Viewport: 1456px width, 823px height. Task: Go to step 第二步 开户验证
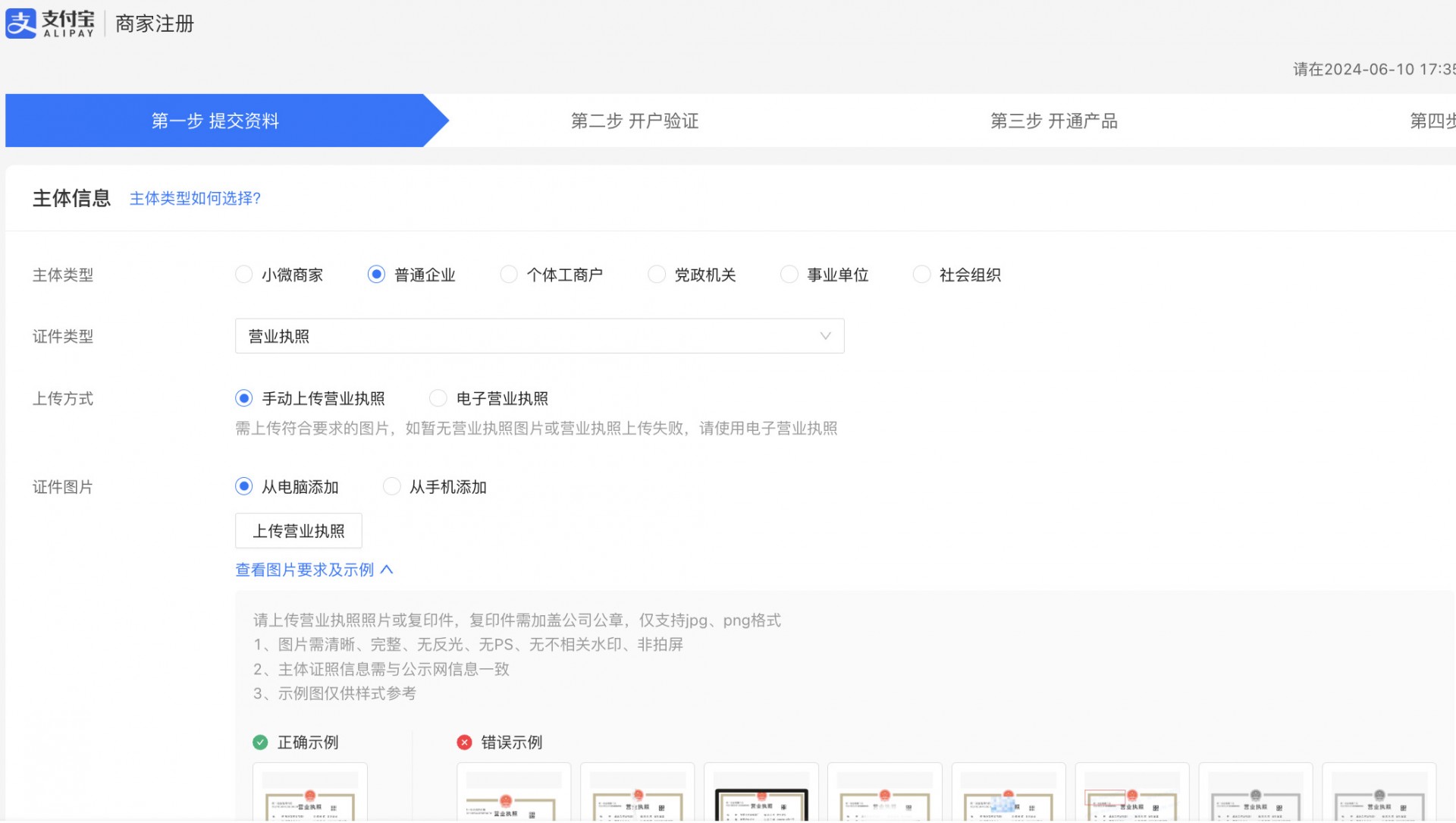634,121
